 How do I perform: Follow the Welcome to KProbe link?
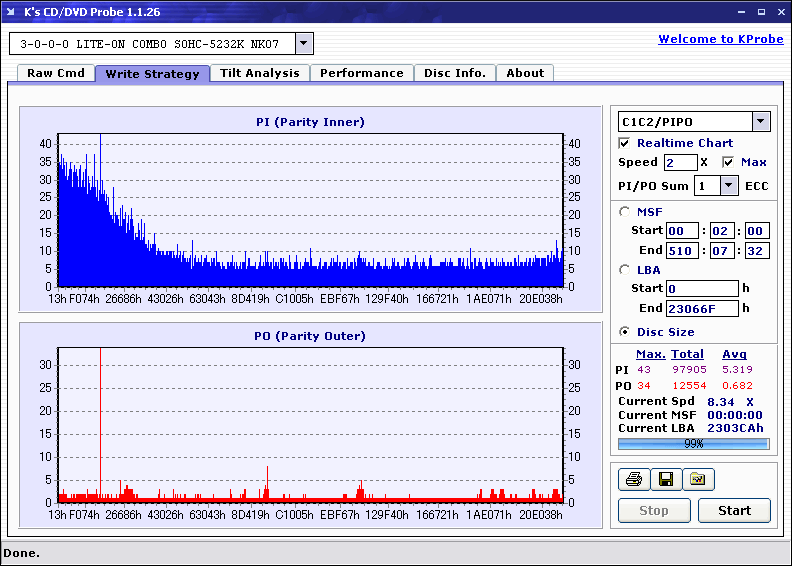[720, 39]
